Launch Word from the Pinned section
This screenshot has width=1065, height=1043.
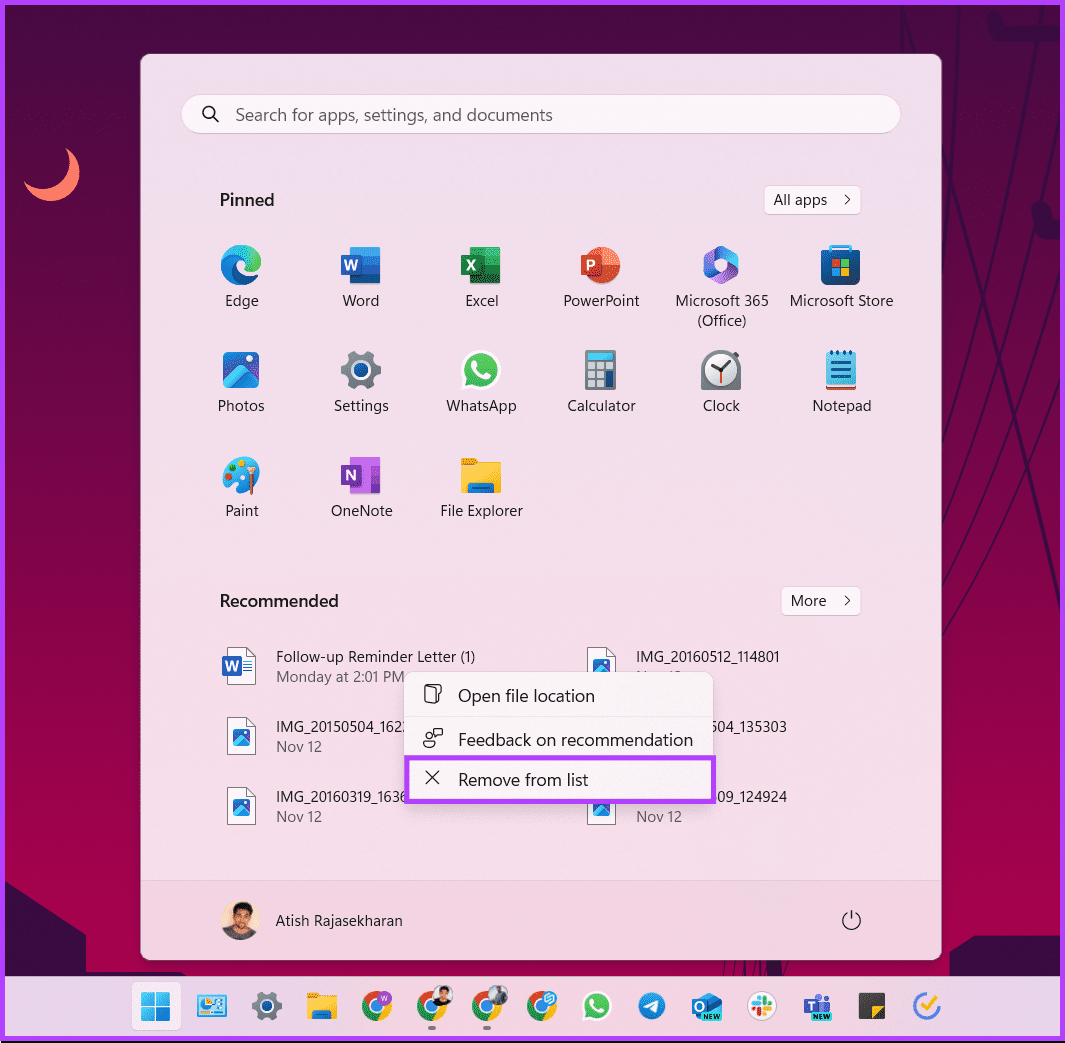point(361,277)
